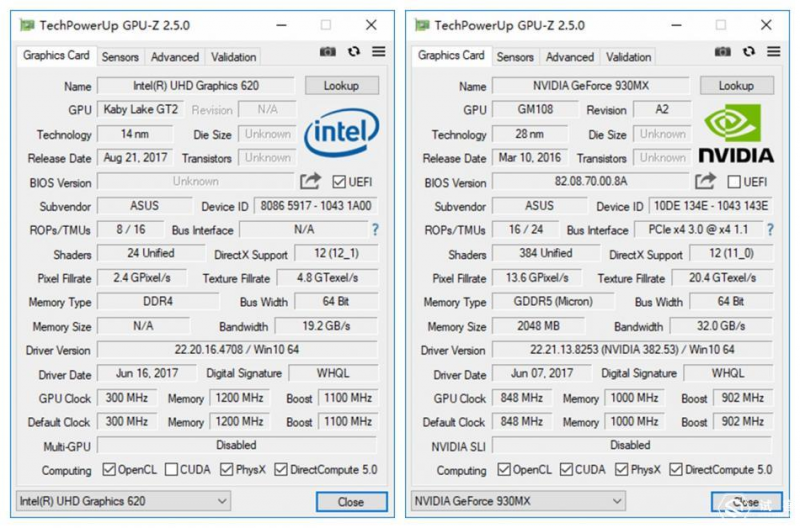The image size is (800, 528).
Task: Click Device ID value 10DE 134E - 1043 143E
Action: pos(711,206)
